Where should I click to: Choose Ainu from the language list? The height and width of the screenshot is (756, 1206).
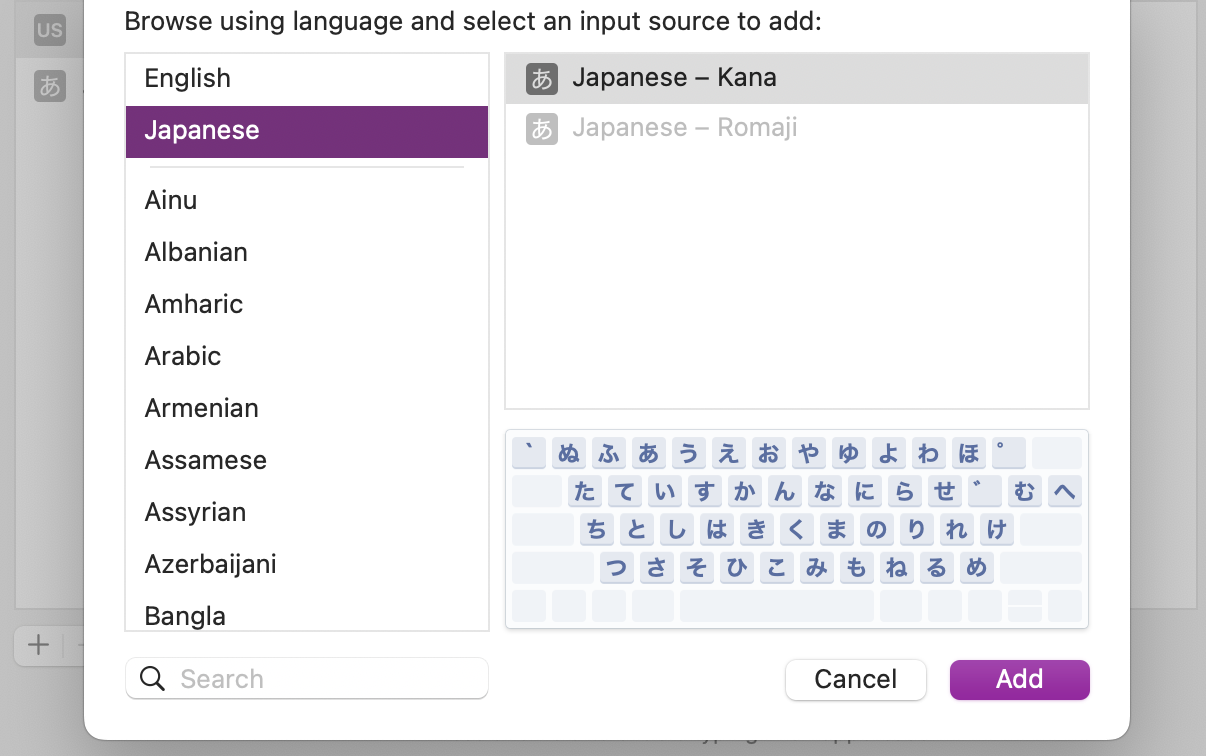(x=171, y=200)
